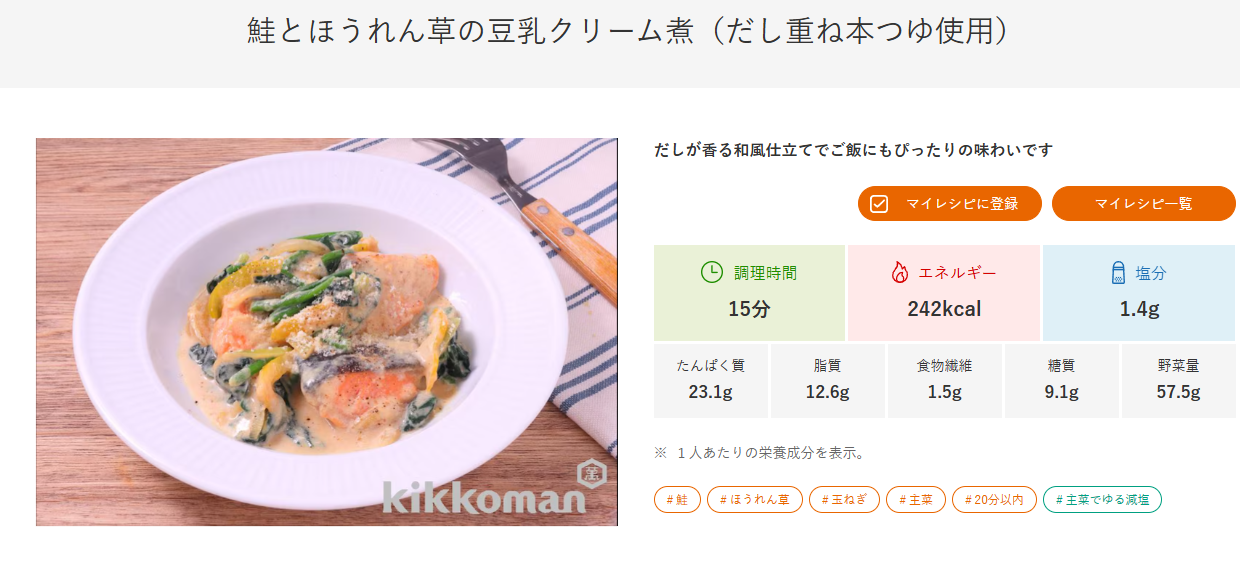Viewport: 1240px width, 572px height.
Task: Select the #ほうれん草 tag
Action: (754, 500)
